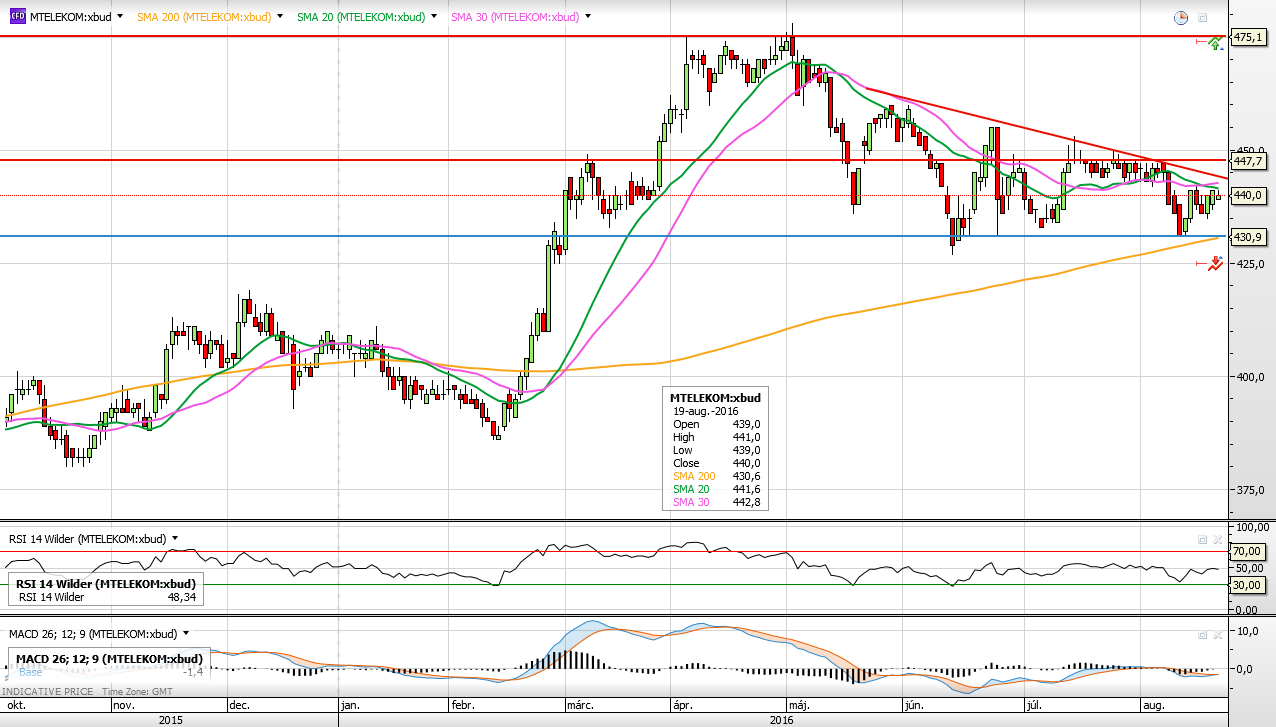Open the MACD 26; 12; 9 dropdown arrow
The image size is (1276, 727).
pos(187,633)
